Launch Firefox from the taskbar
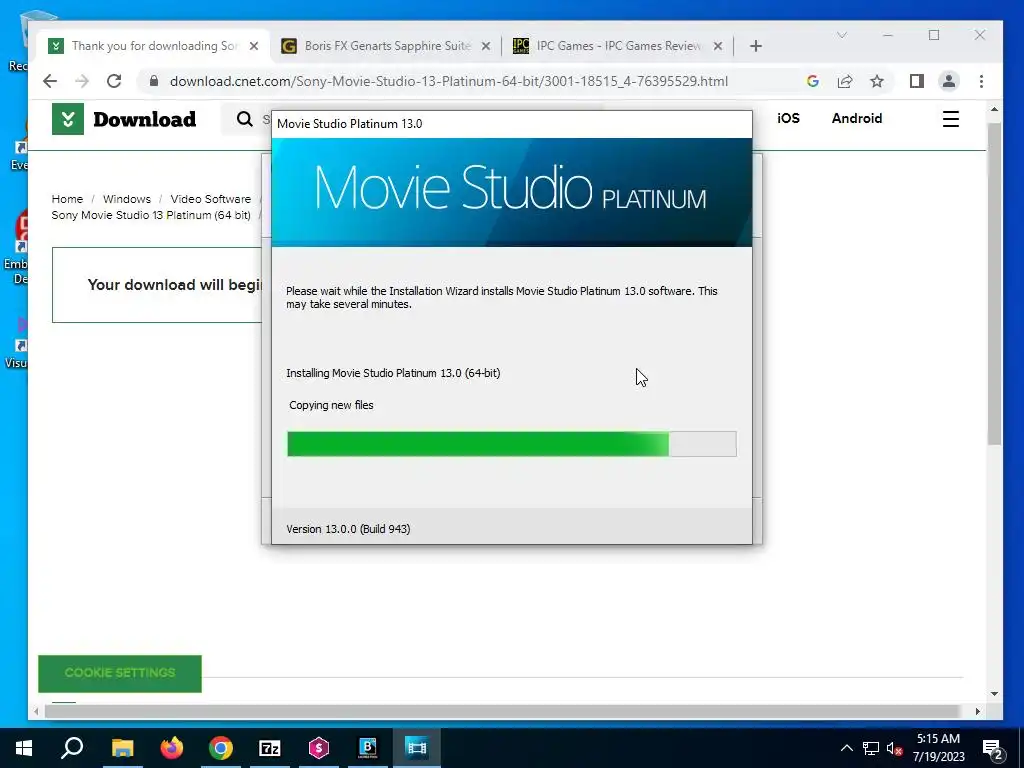The image size is (1024, 768). 172,748
